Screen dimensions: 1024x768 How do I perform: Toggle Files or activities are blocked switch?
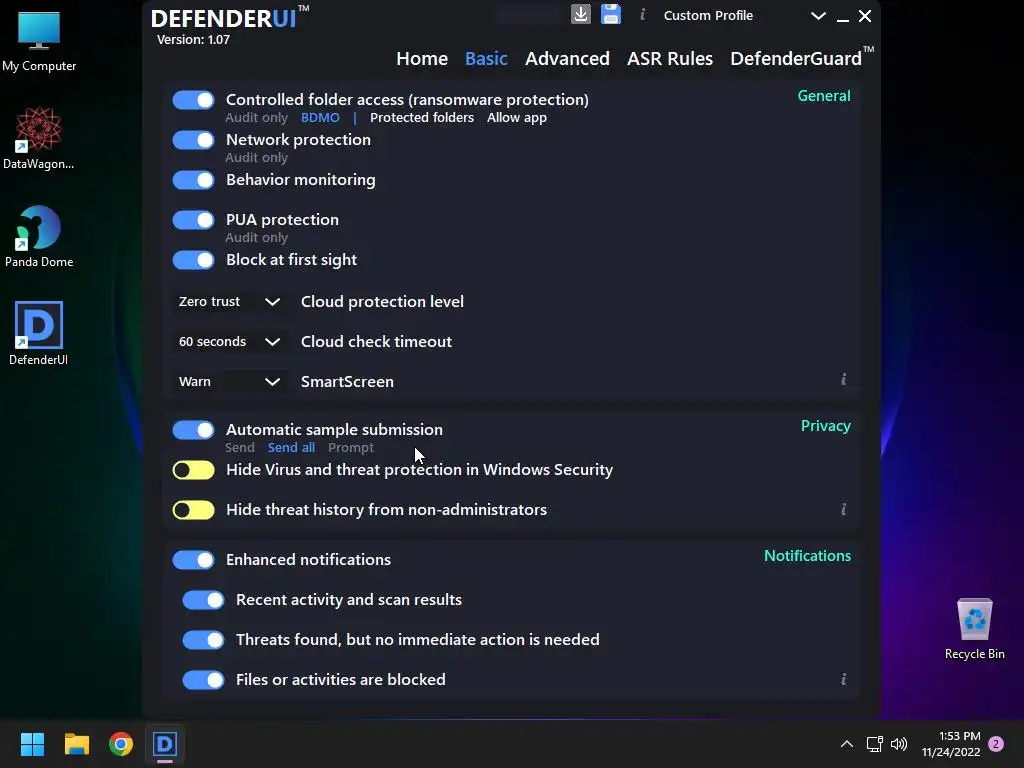tap(203, 680)
